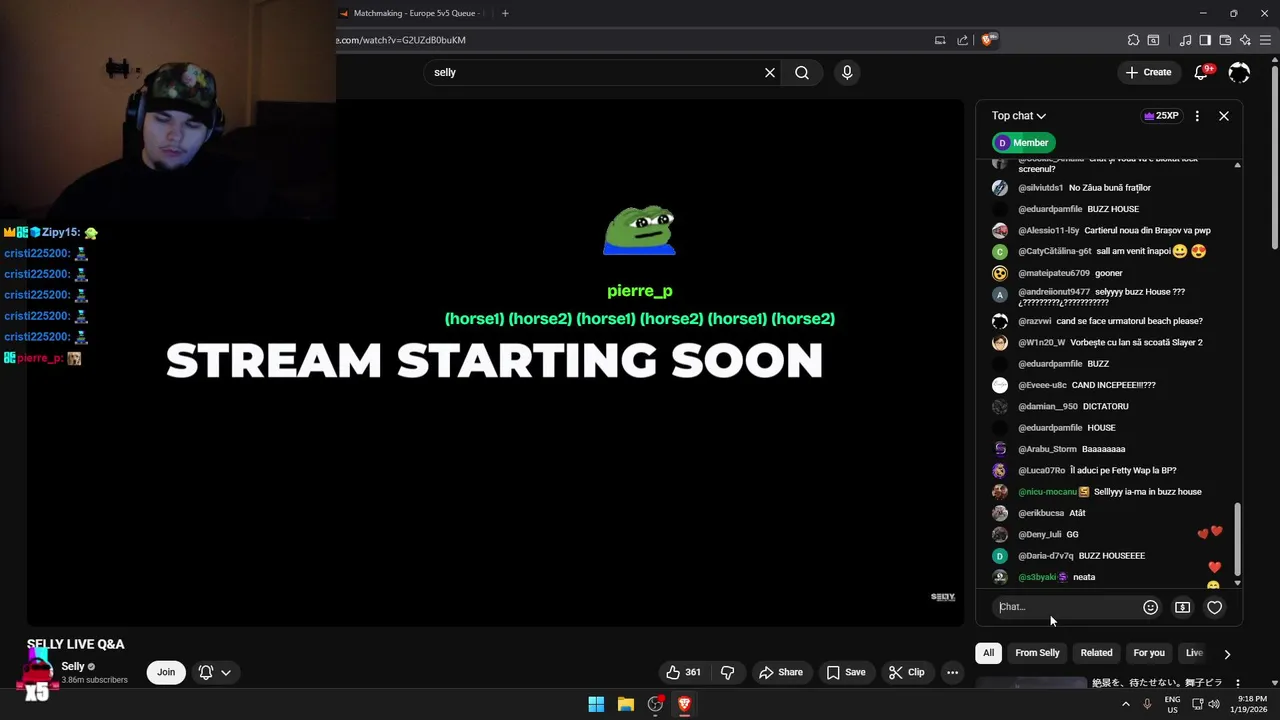Open Brave Wallet icon

(1225, 40)
